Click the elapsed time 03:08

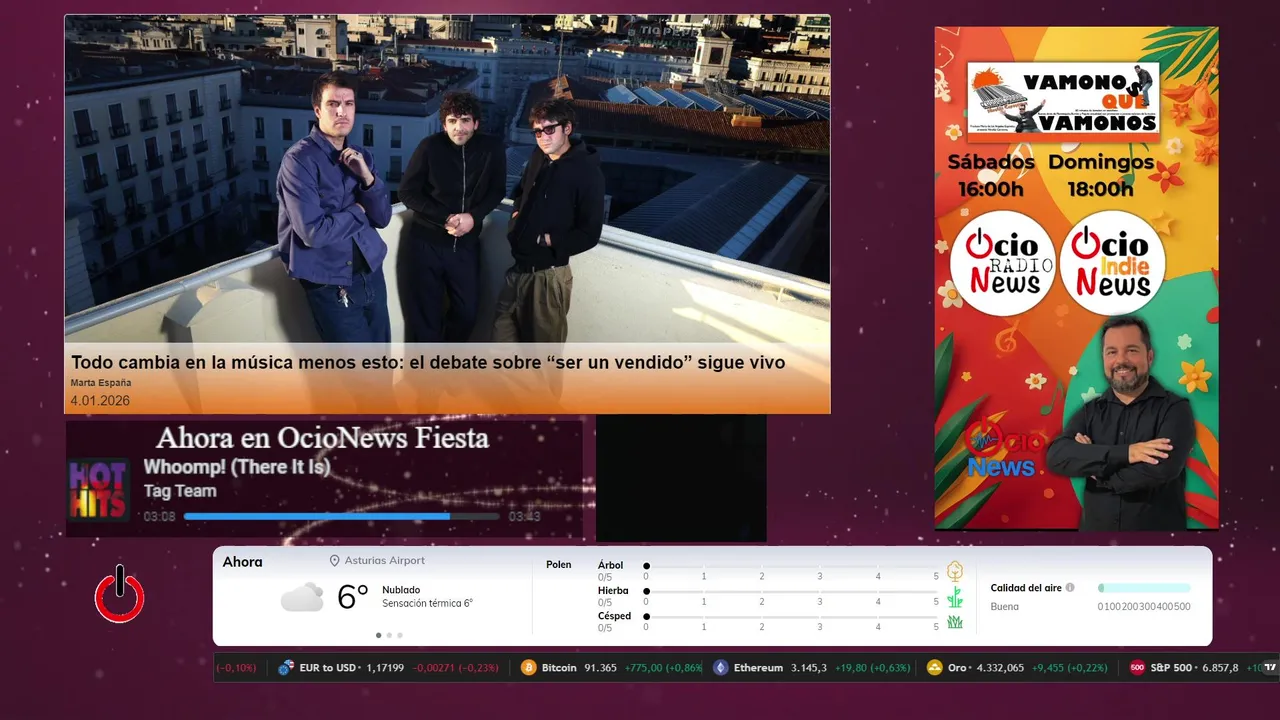[159, 517]
